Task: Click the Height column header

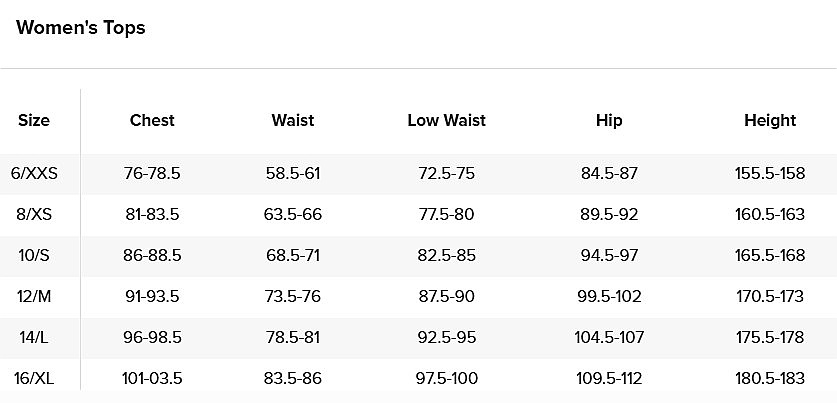Action: (x=770, y=121)
